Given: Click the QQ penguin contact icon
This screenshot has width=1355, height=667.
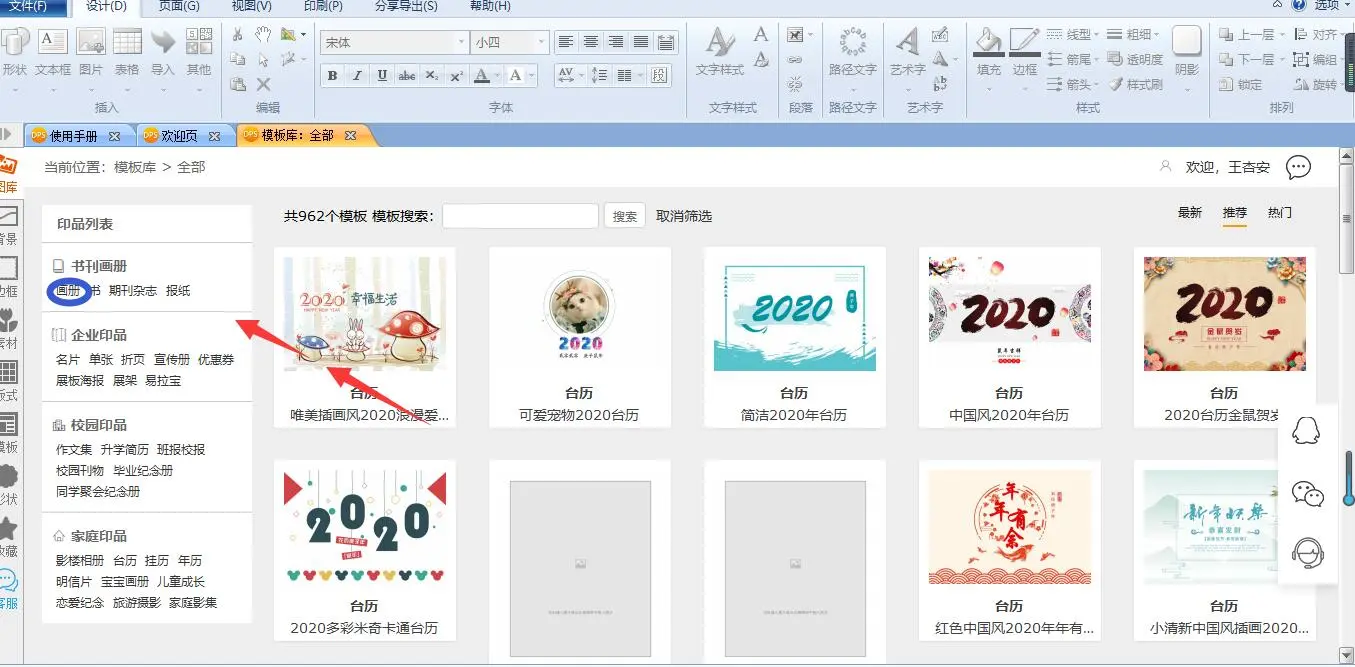Looking at the screenshot, I should [x=1307, y=431].
